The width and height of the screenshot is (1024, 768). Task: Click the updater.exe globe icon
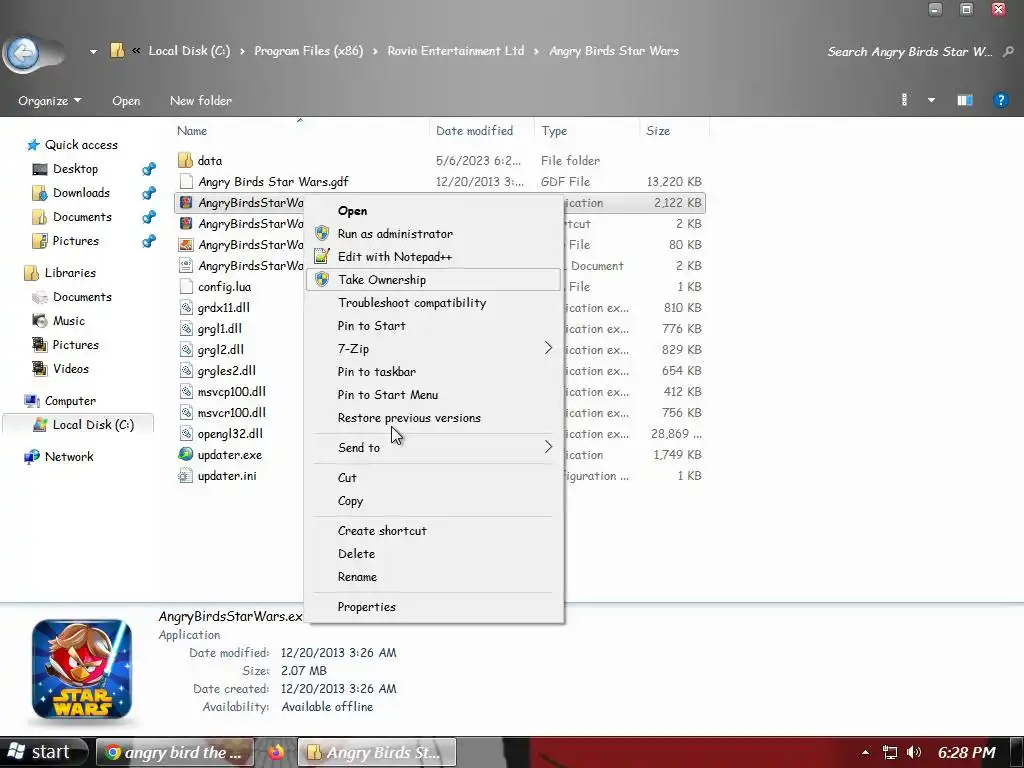pos(186,455)
